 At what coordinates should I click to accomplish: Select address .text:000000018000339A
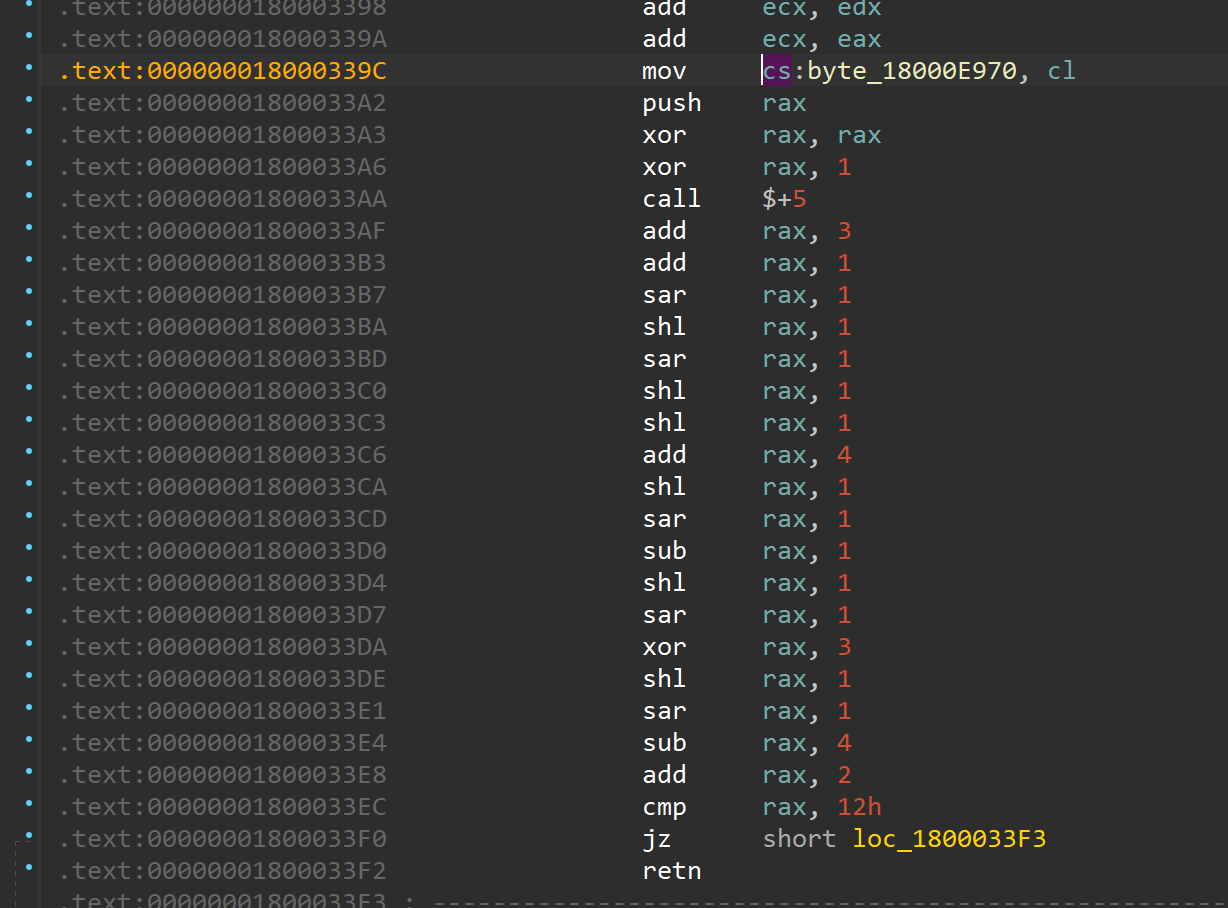(x=223, y=39)
